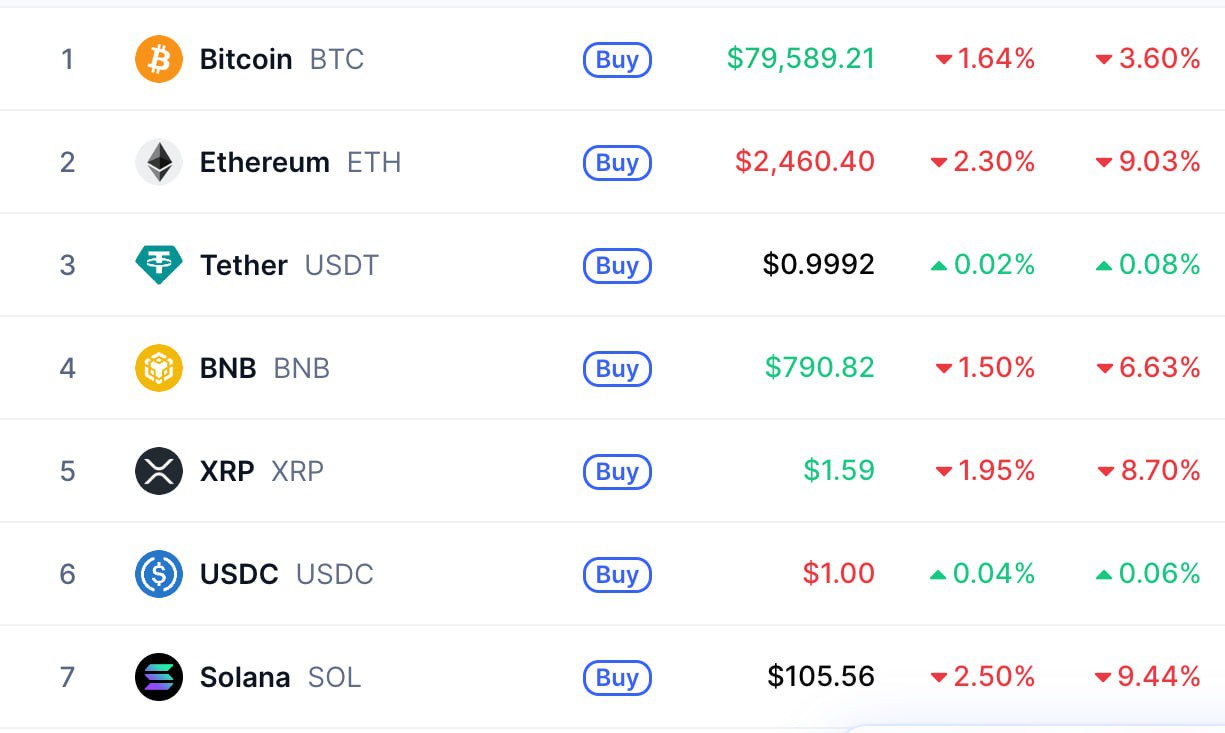
Task: Click the yellow BNB logo icon
Action: (159, 368)
